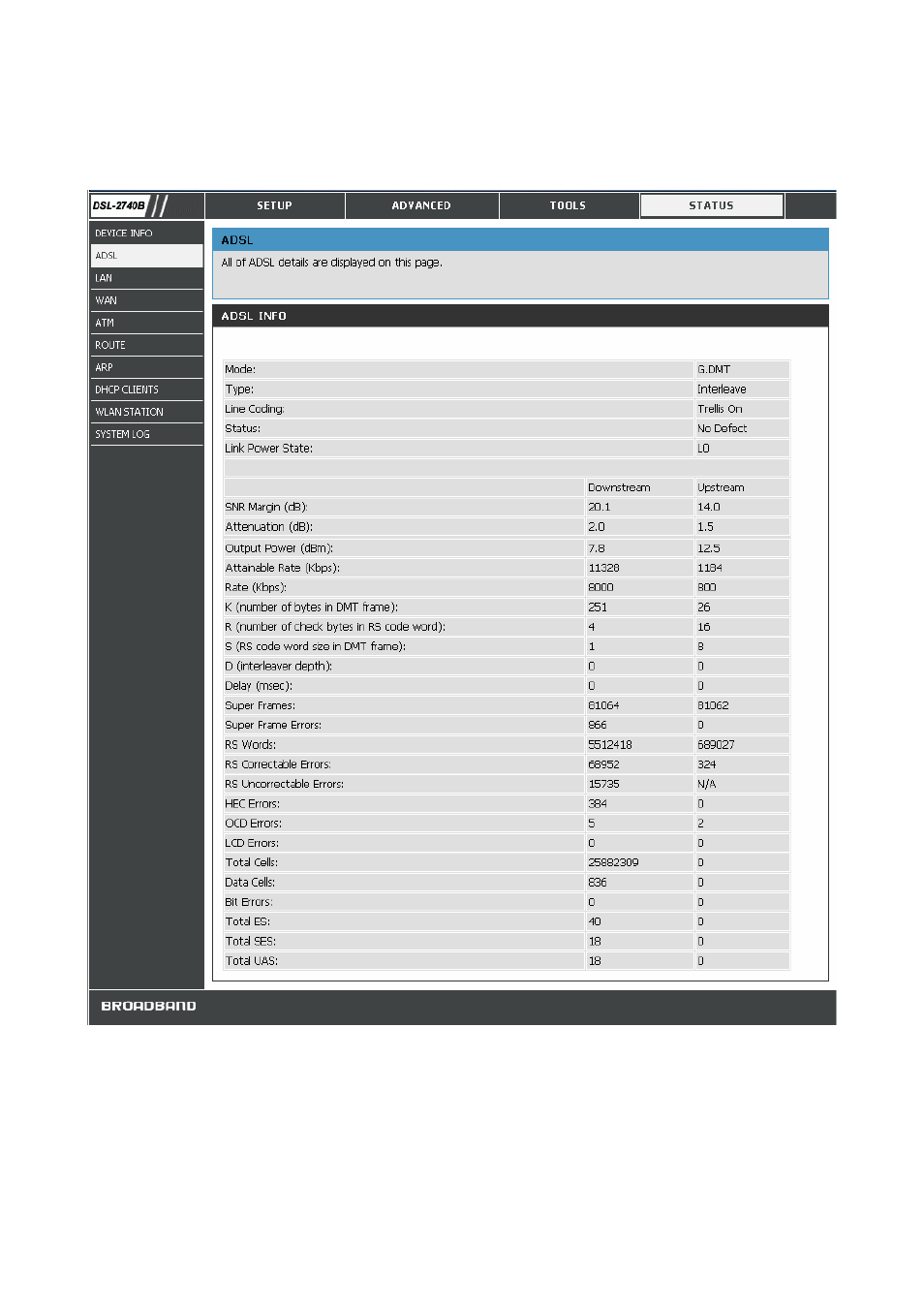
Task: Click the Bit Errors label
Action: pyautogui.click(x=248, y=902)
